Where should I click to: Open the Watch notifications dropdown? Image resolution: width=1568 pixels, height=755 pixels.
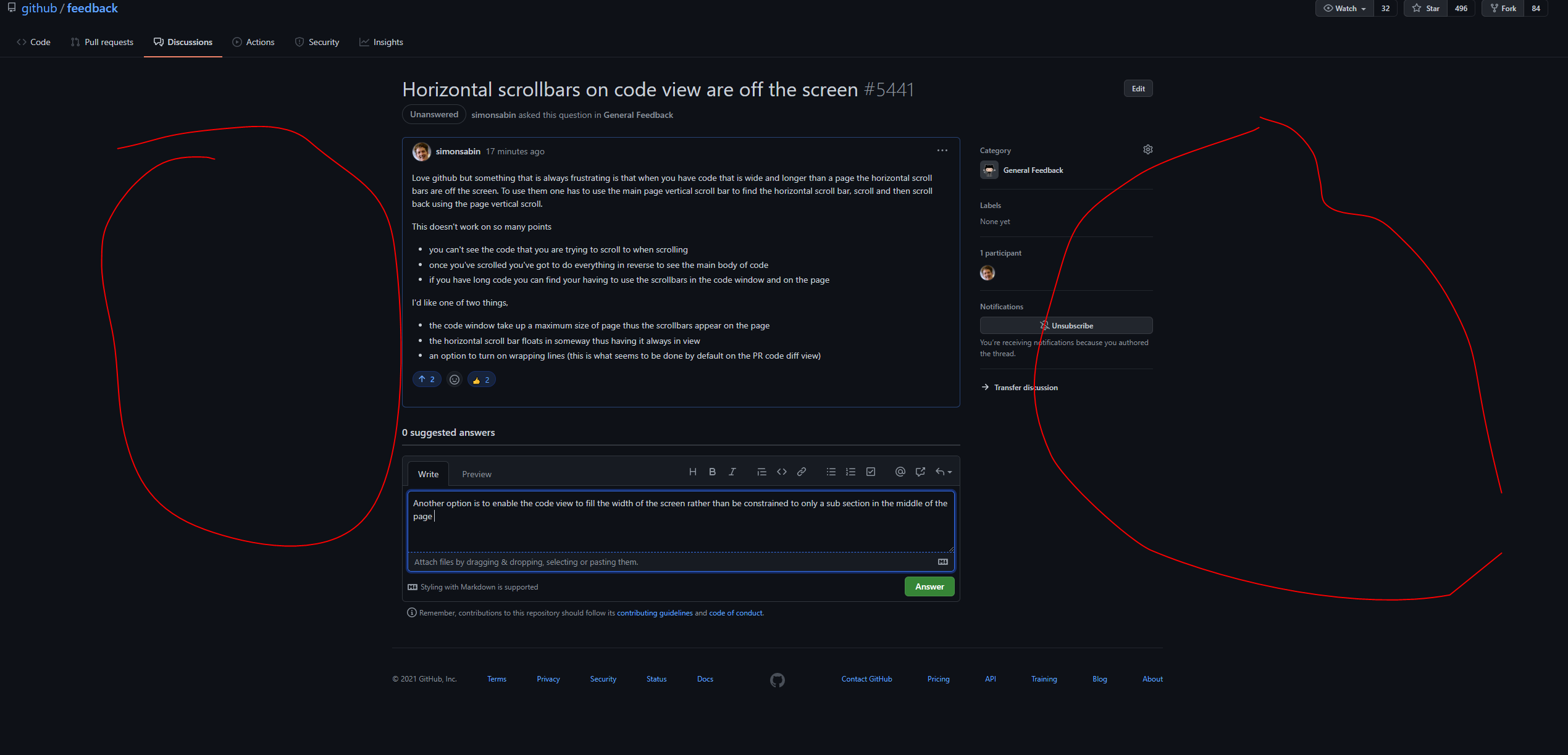point(1344,8)
